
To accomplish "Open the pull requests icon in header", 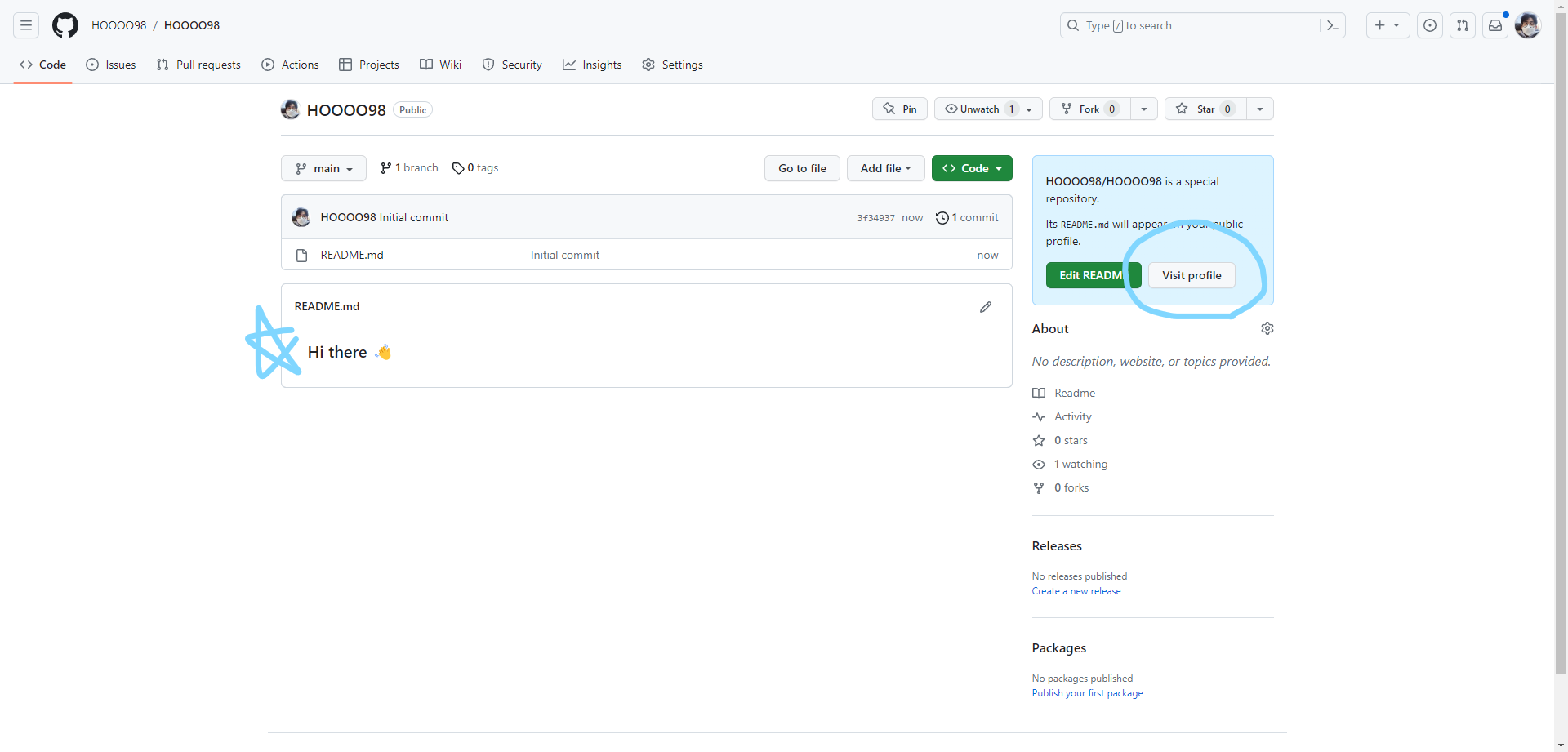I will tap(1463, 25).
